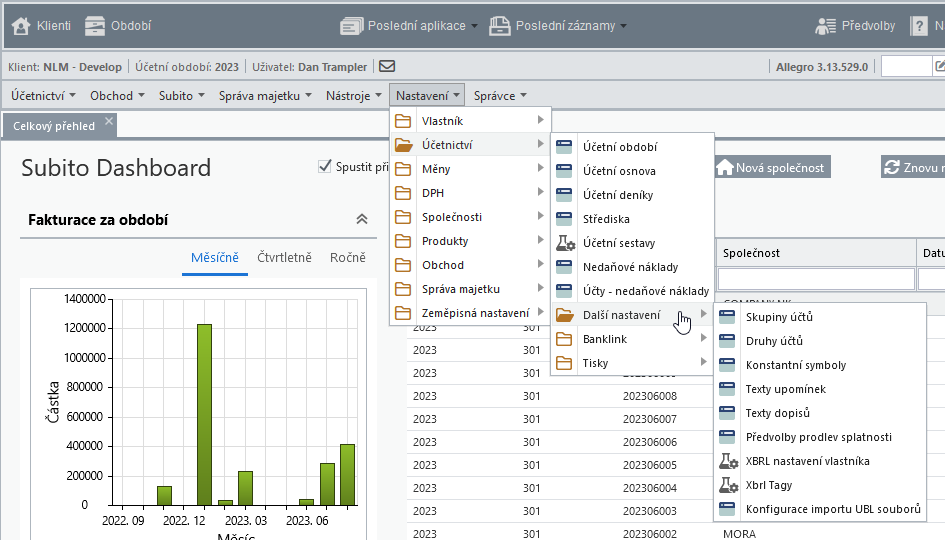
Task: Click table cell 202306003
Action: [650, 511]
